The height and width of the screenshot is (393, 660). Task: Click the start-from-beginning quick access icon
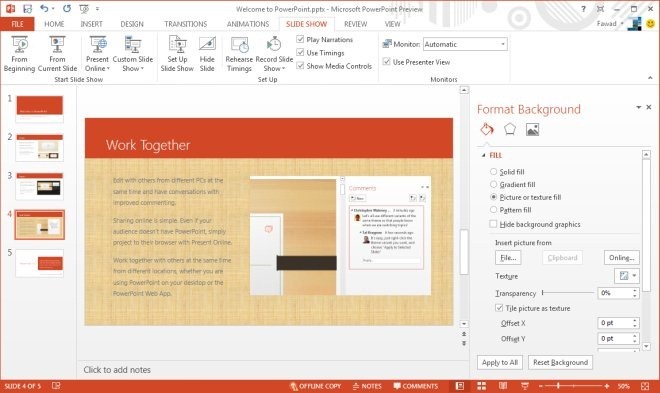coord(84,8)
